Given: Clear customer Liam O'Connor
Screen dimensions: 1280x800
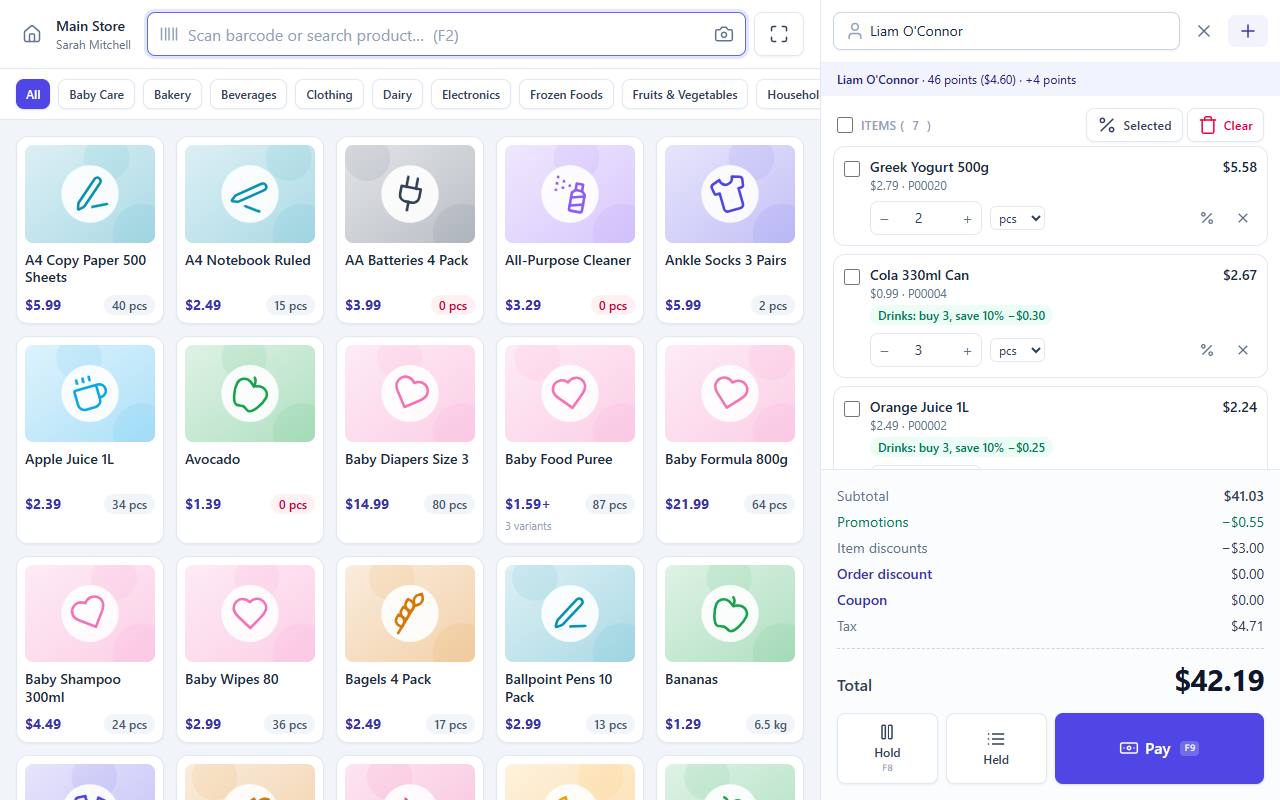Looking at the screenshot, I should coord(1204,31).
